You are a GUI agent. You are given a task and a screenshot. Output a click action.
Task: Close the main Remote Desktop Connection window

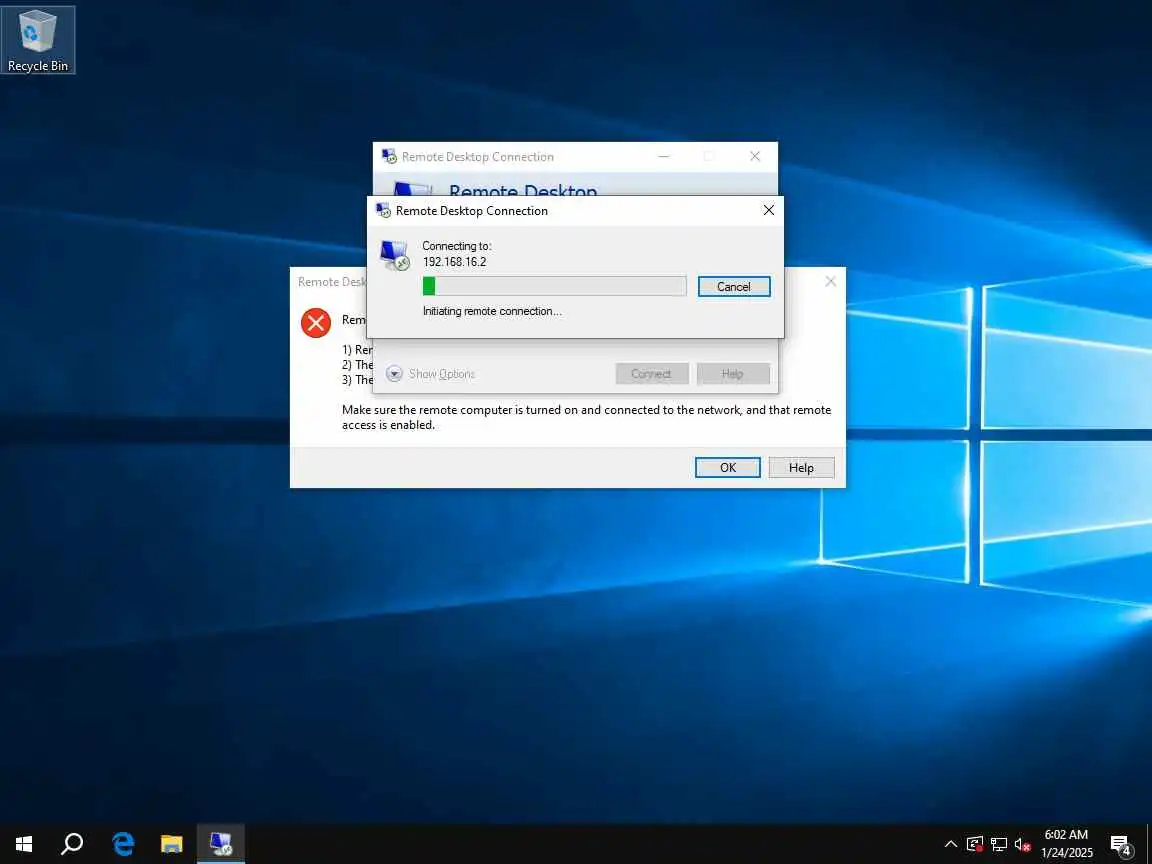[x=755, y=156]
